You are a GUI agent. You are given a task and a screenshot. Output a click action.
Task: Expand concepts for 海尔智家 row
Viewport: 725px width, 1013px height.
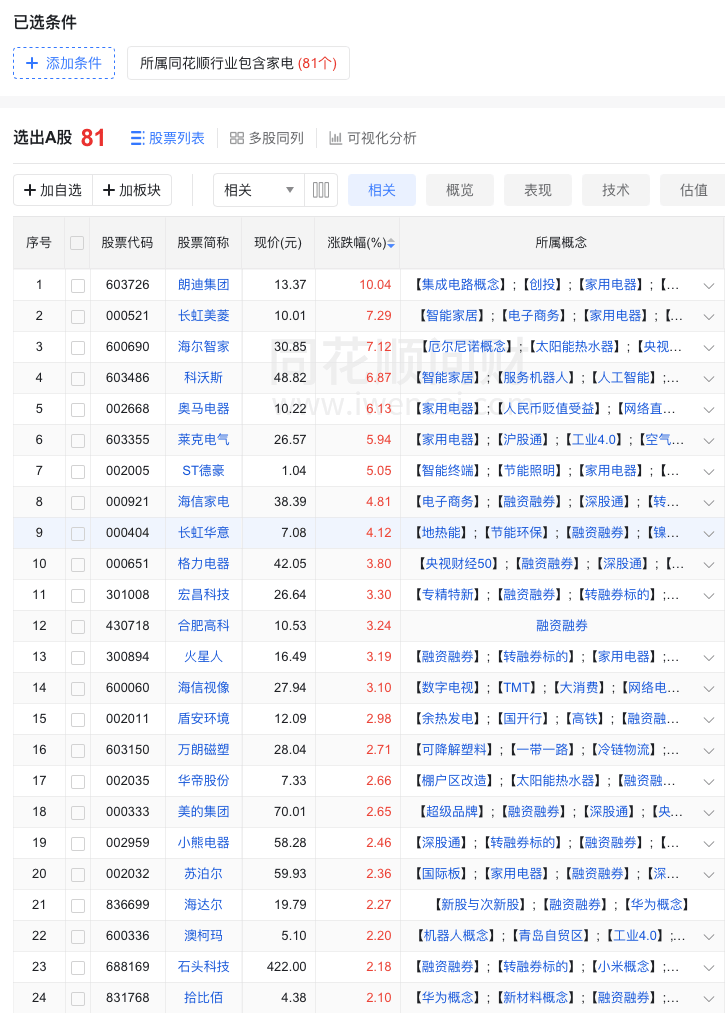709,348
